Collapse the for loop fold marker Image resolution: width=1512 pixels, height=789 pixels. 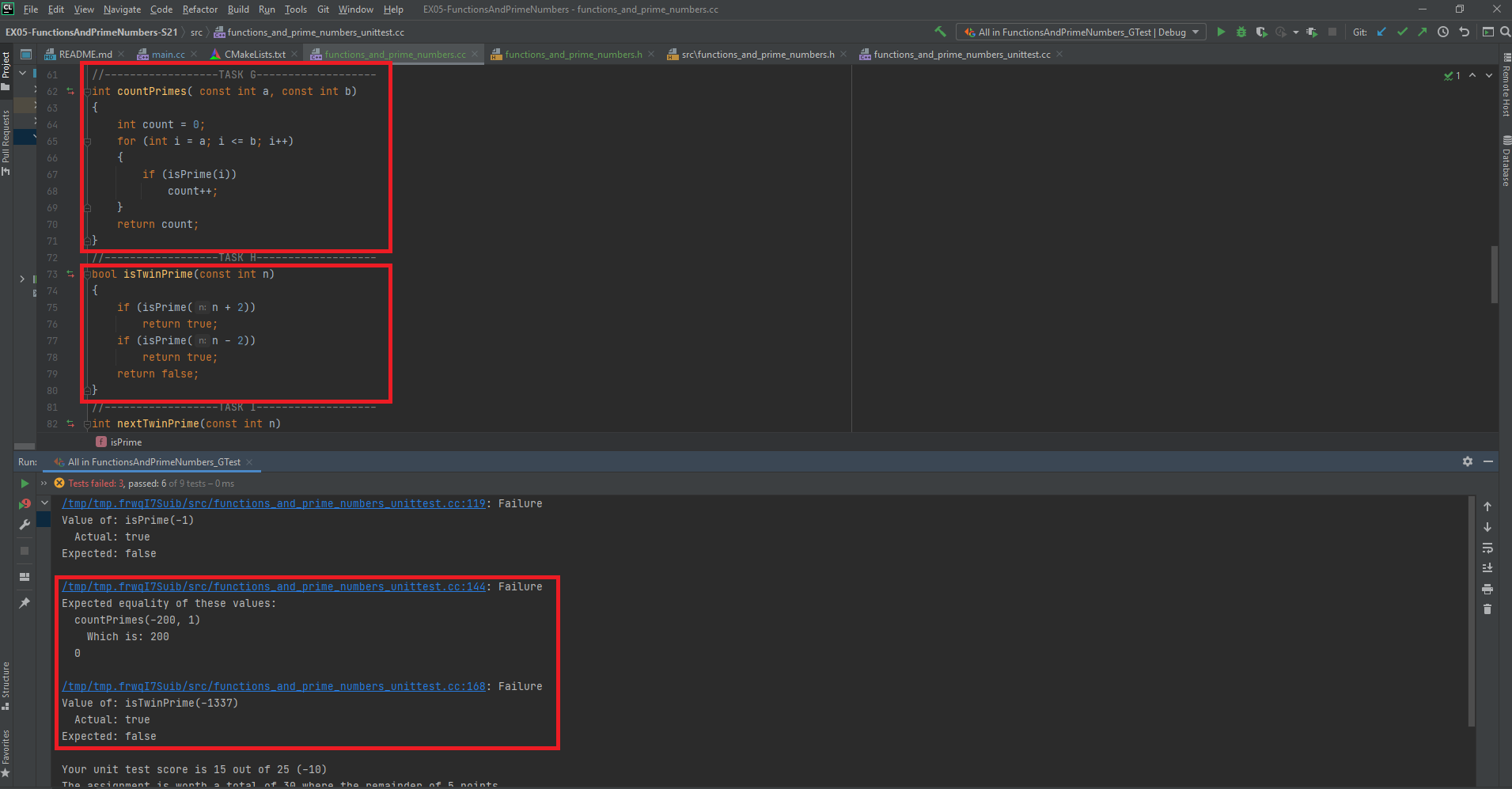[88, 142]
